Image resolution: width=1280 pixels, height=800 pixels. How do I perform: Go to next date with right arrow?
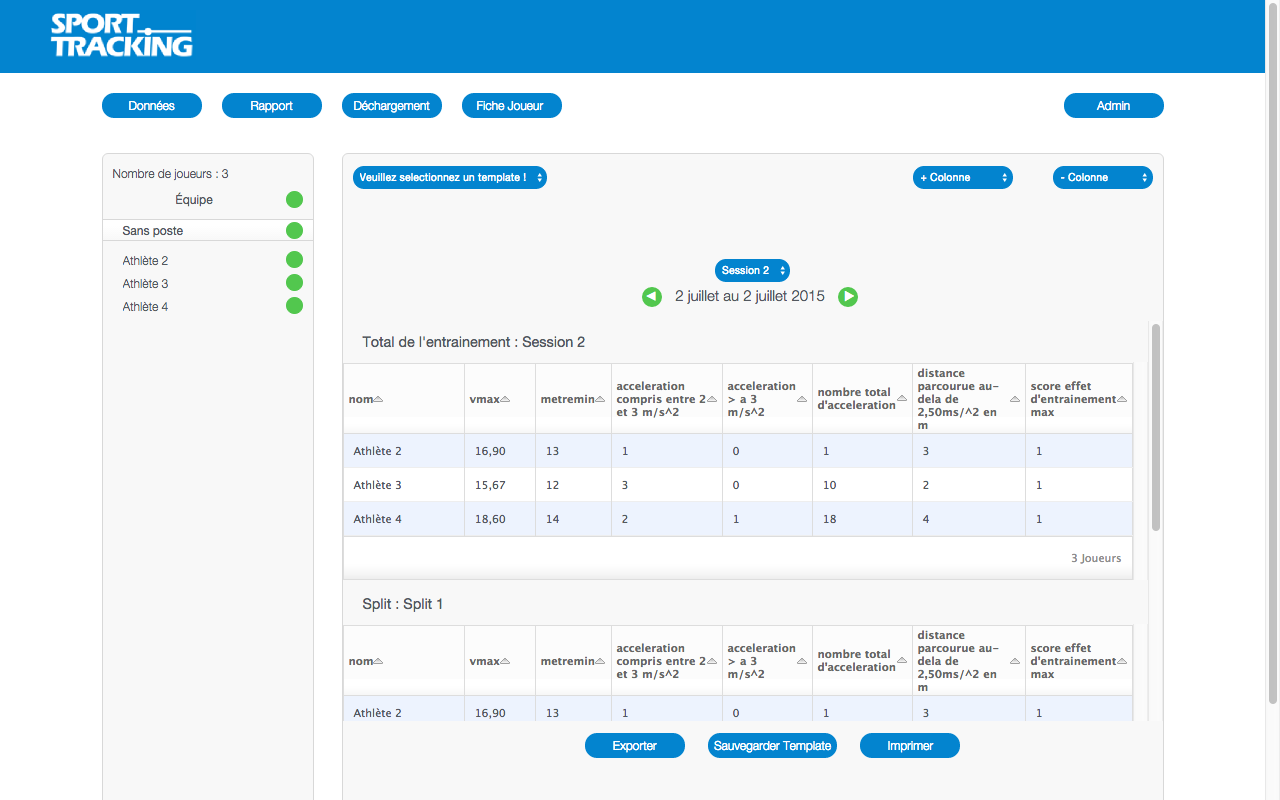click(848, 297)
